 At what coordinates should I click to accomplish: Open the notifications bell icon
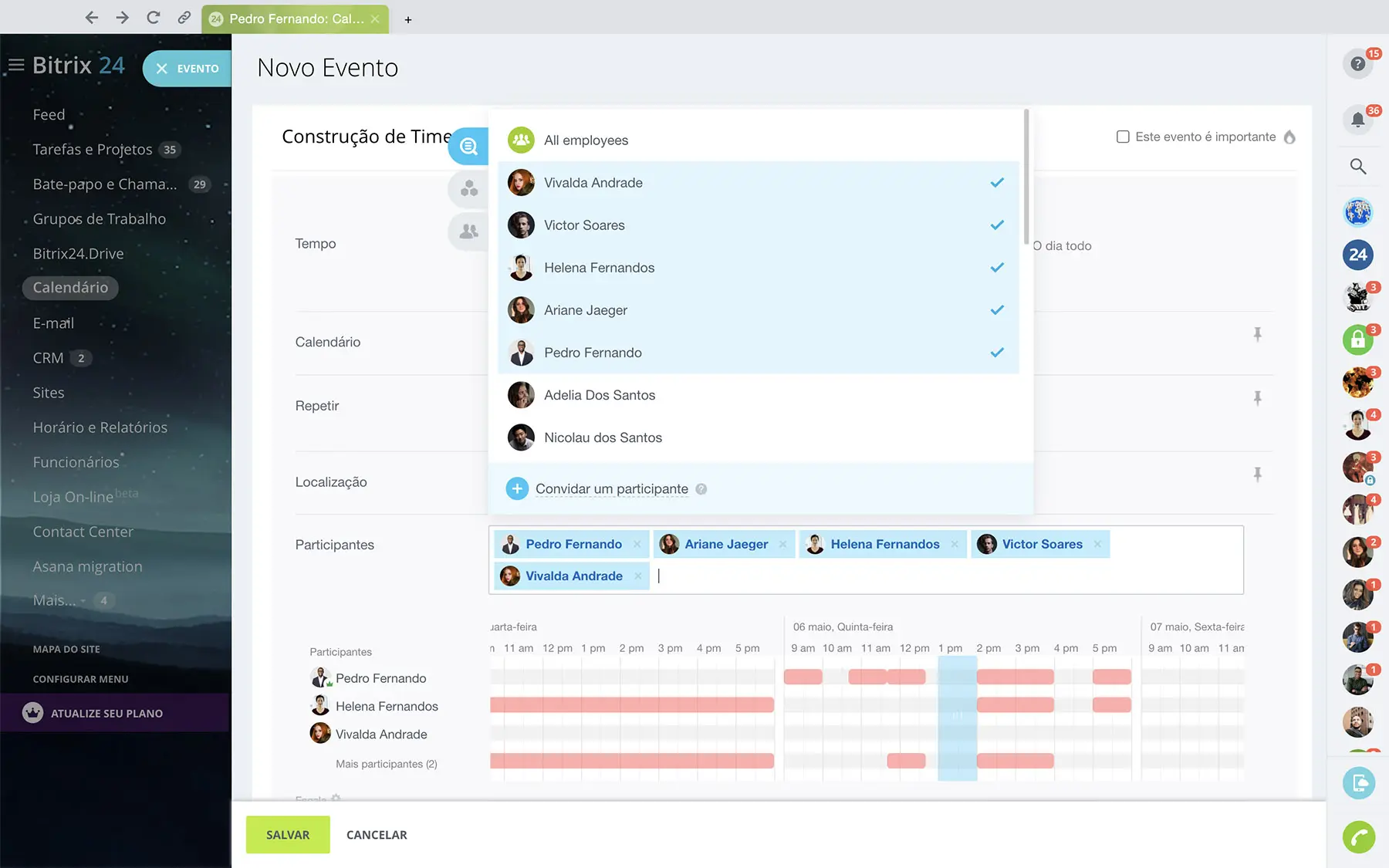1357,120
